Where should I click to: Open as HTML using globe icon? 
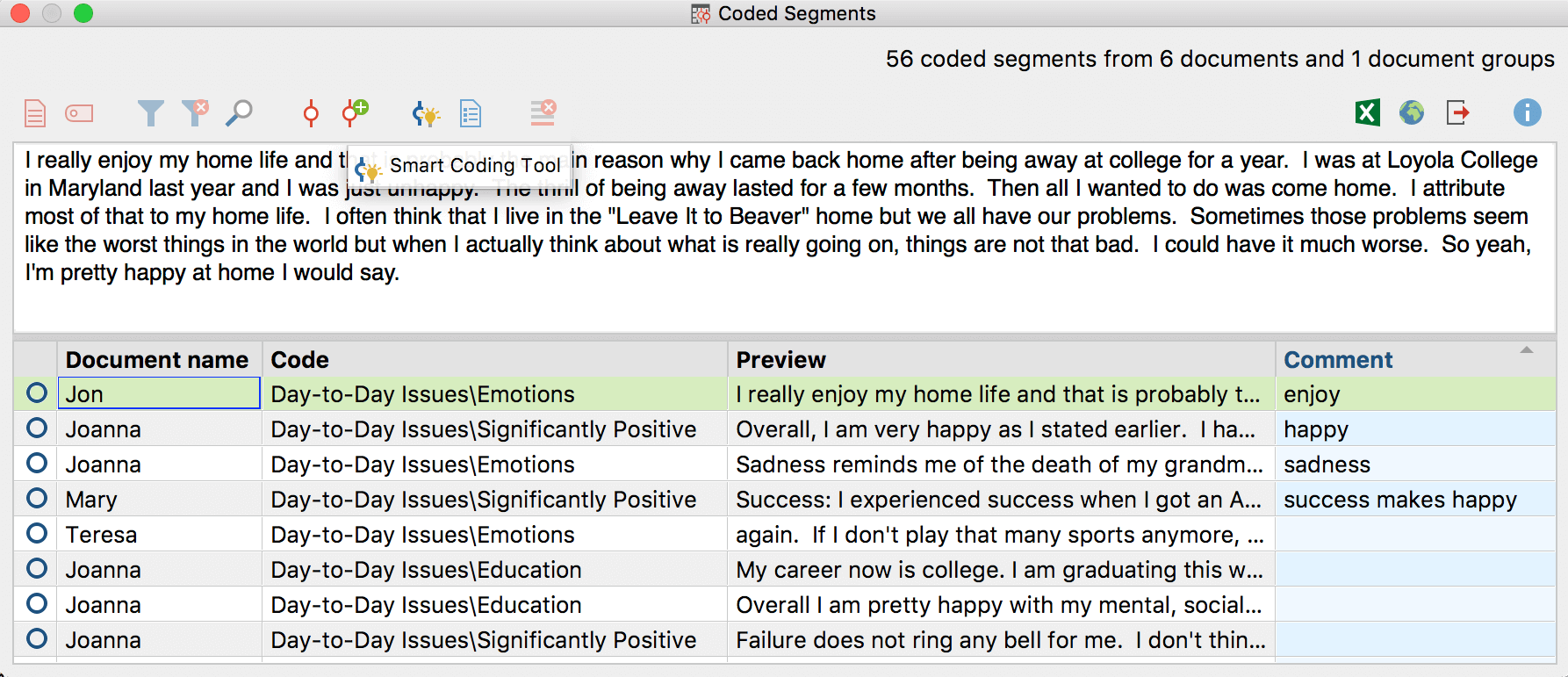point(1412,112)
